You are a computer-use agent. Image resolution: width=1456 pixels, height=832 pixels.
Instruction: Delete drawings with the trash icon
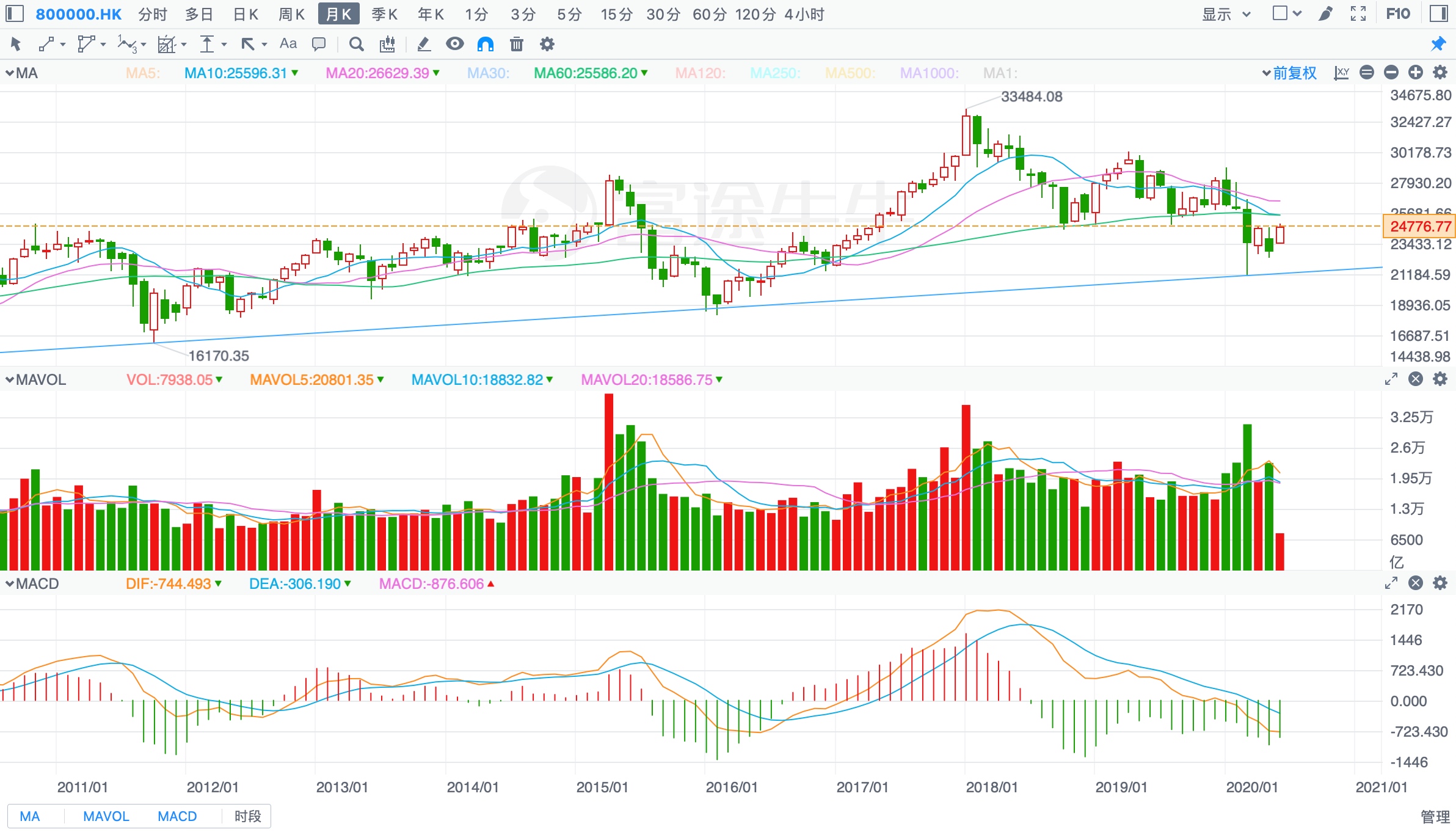(517, 44)
